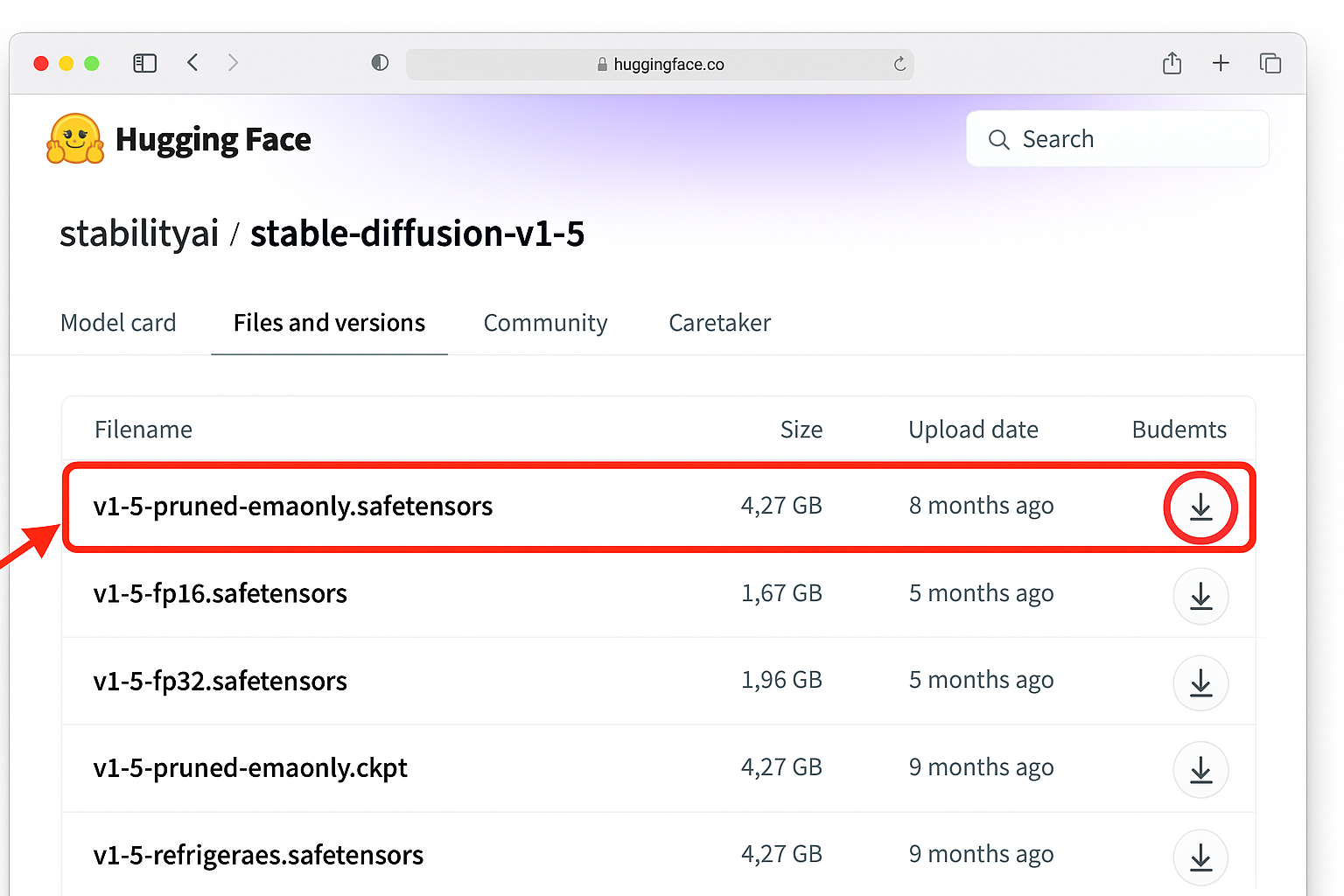Click the Hugging Face title text
1344x896 pixels.
coord(213,140)
